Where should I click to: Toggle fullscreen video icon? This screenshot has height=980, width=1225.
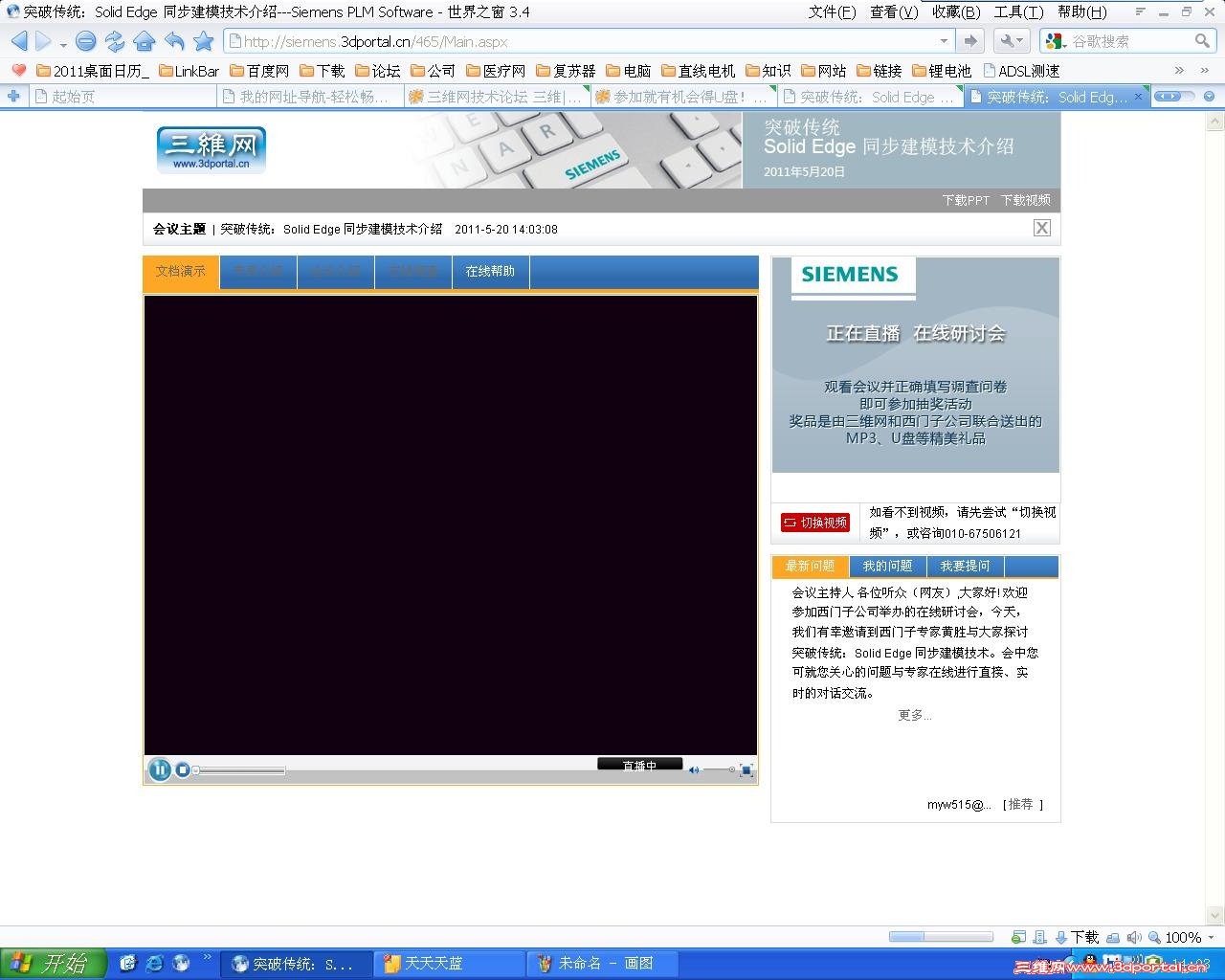point(746,770)
